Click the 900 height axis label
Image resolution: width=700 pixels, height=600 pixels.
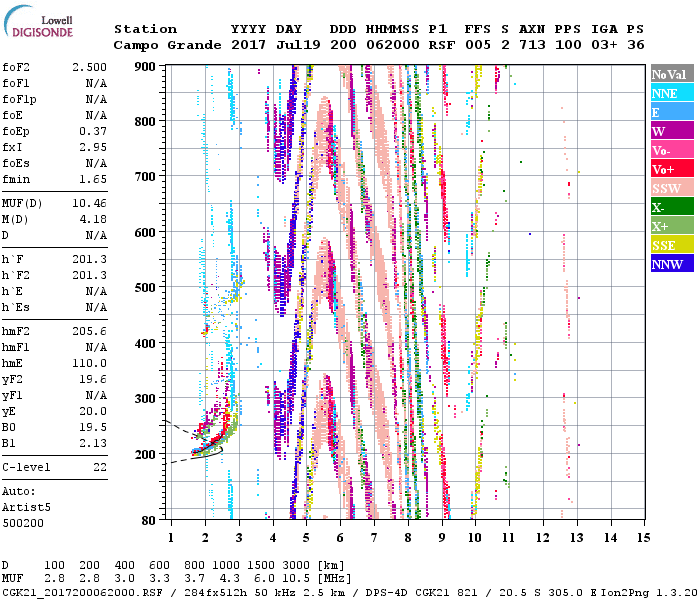pyautogui.click(x=146, y=66)
